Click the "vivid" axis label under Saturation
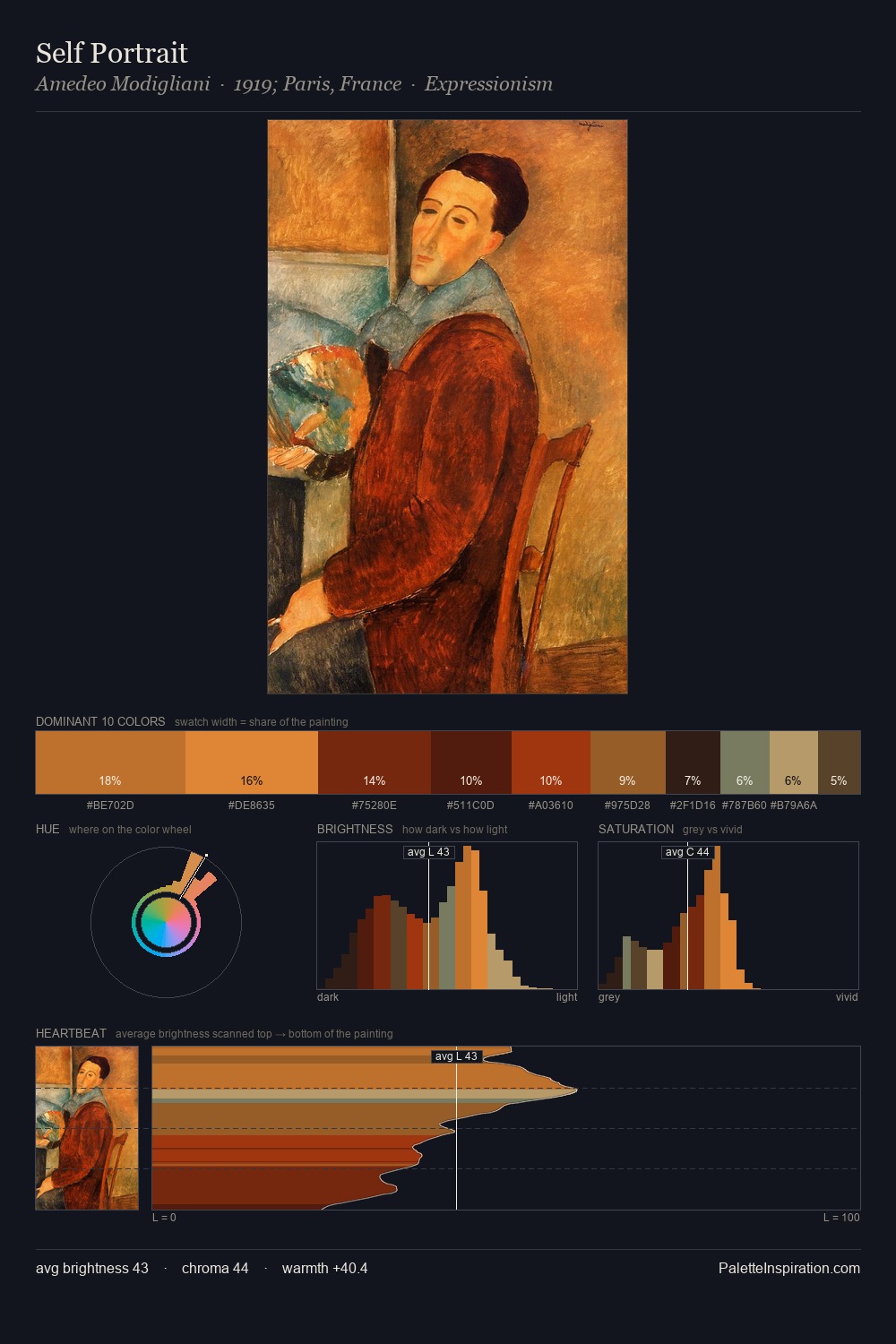Image resolution: width=896 pixels, height=1344 pixels. [847, 997]
